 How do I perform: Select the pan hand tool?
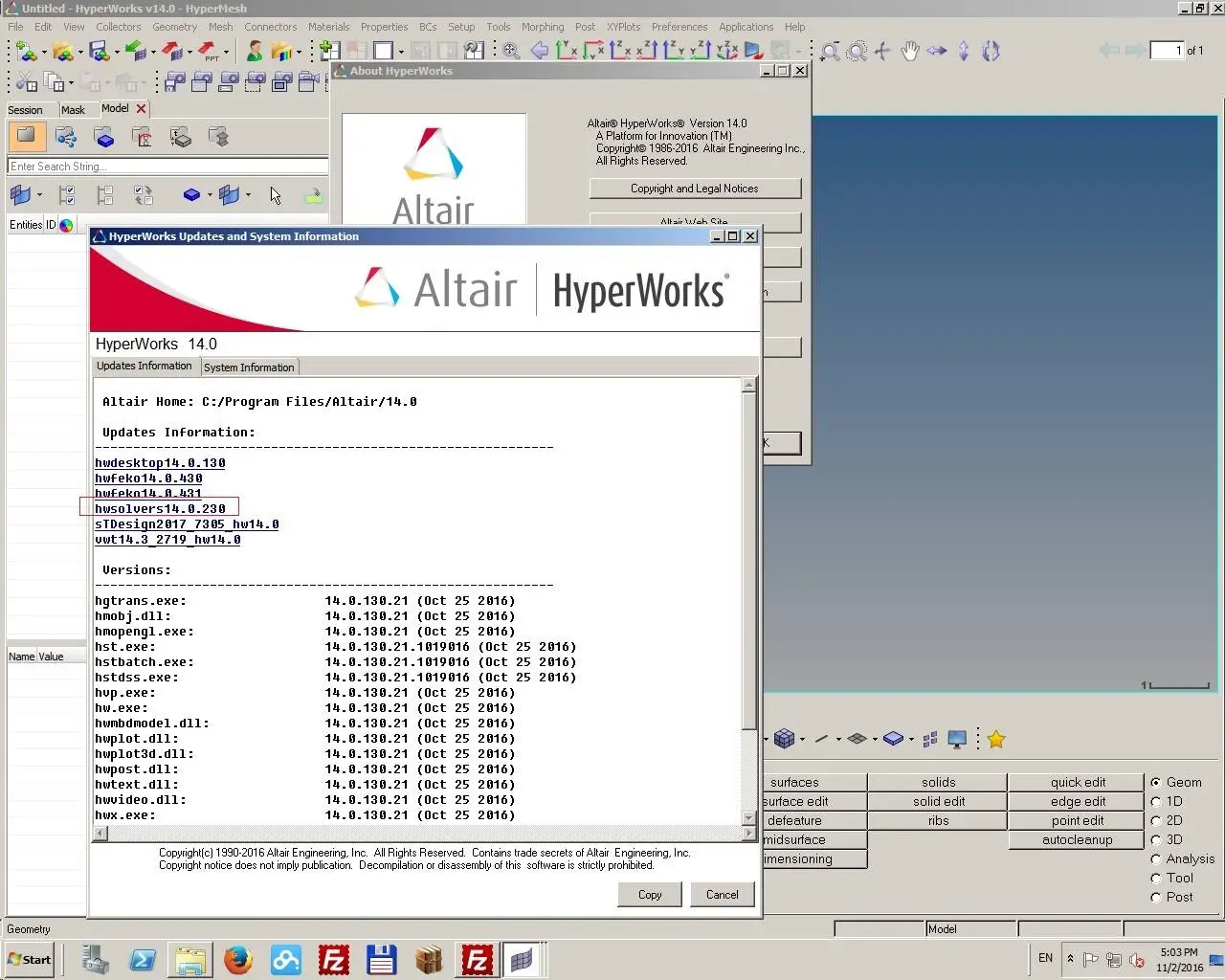pos(909,51)
